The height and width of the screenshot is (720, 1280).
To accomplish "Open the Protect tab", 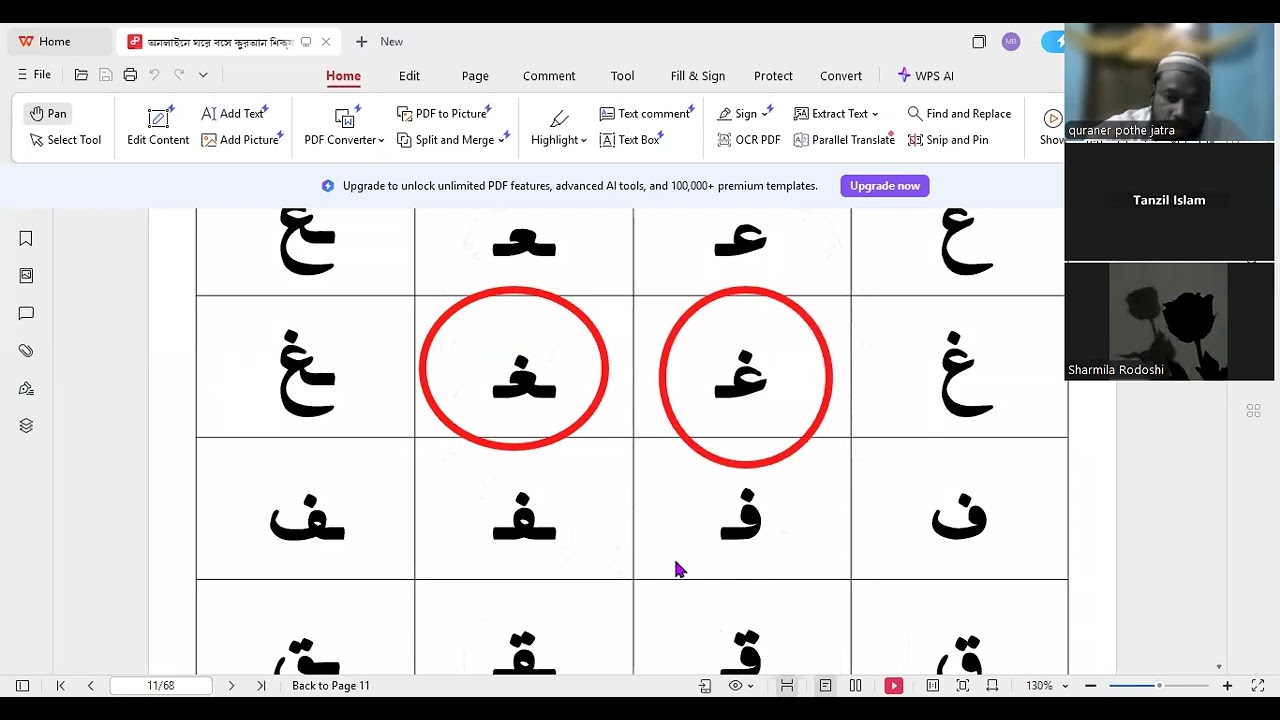I will point(773,76).
